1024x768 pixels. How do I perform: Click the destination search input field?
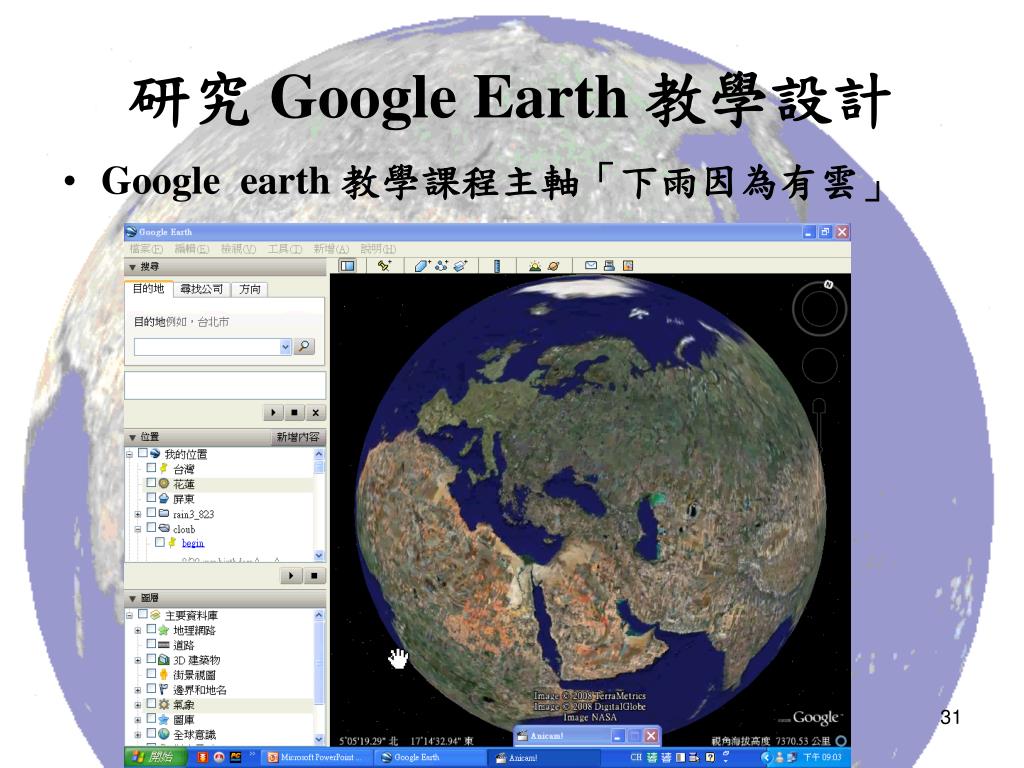click(x=207, y=347)
